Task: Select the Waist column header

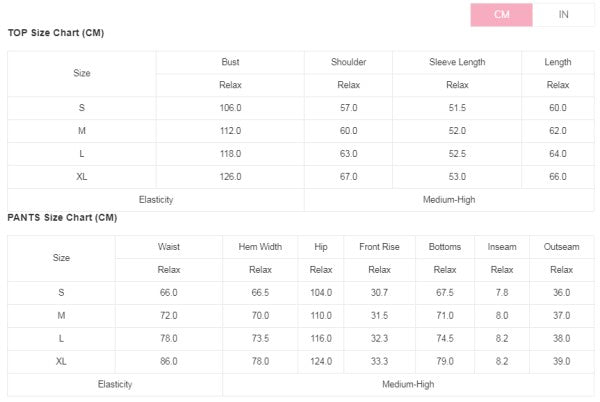Action: click(169, 246)
